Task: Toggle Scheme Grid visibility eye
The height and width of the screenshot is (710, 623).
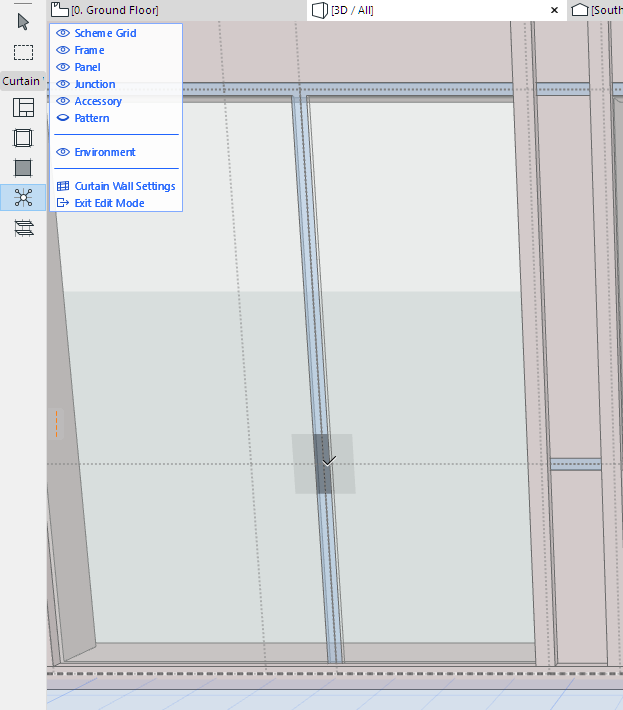Action: point(63,33)
